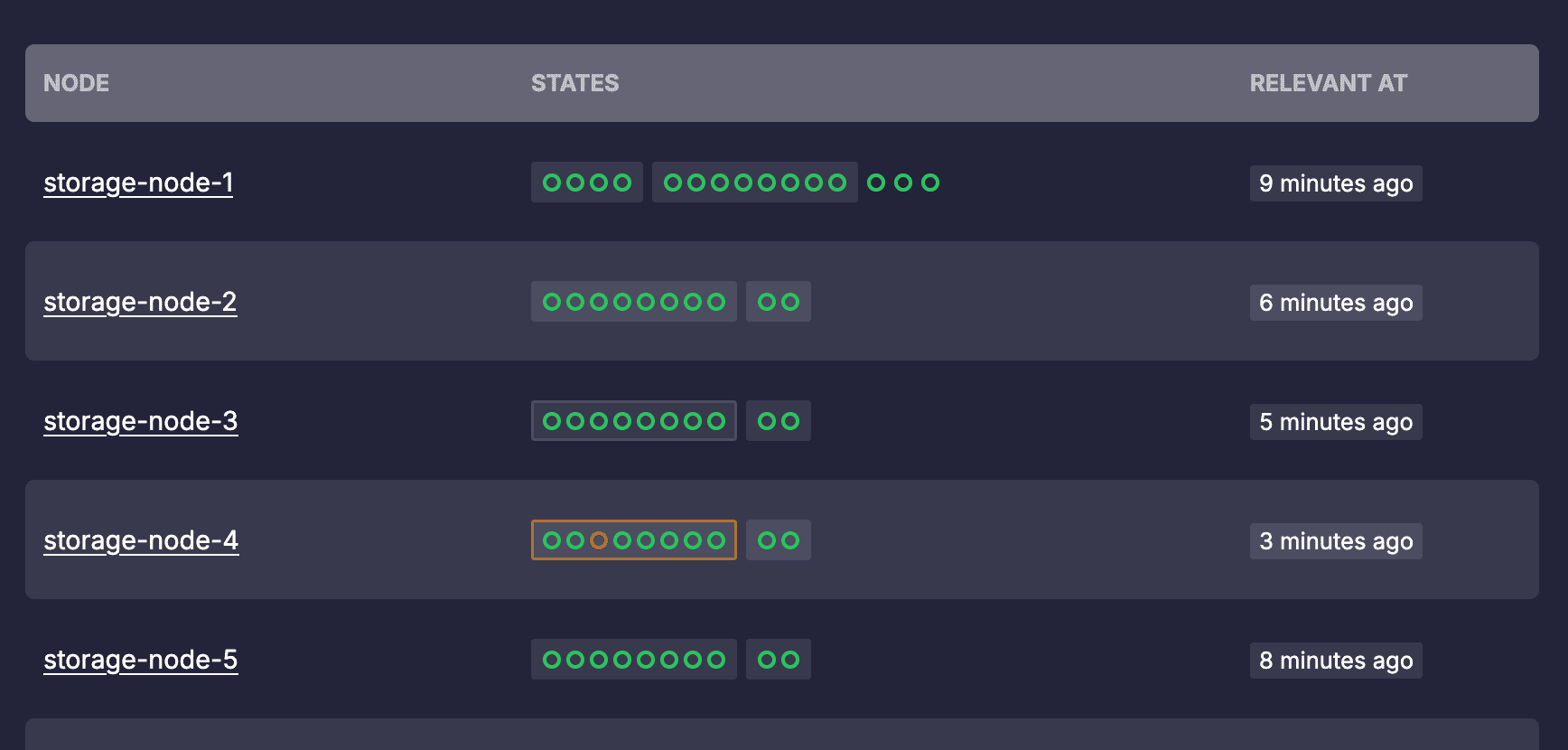Open the storage-node-5 link
1568x750 pixels.
[x=141, y=660]
